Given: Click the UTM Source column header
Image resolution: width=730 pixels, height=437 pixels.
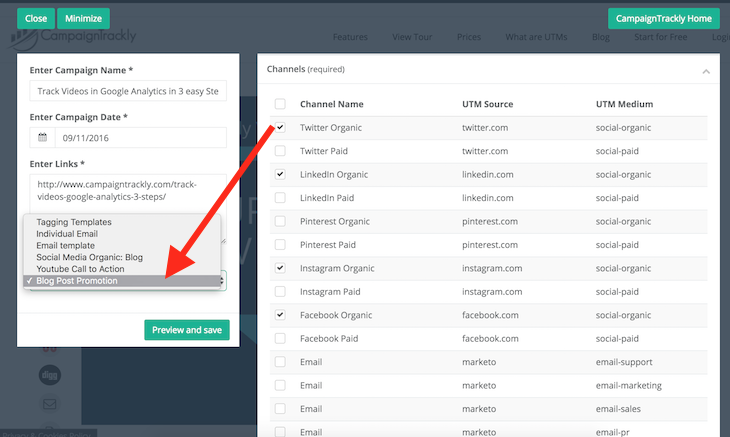Looking at the screenshot, I should [x=487, y=104].
